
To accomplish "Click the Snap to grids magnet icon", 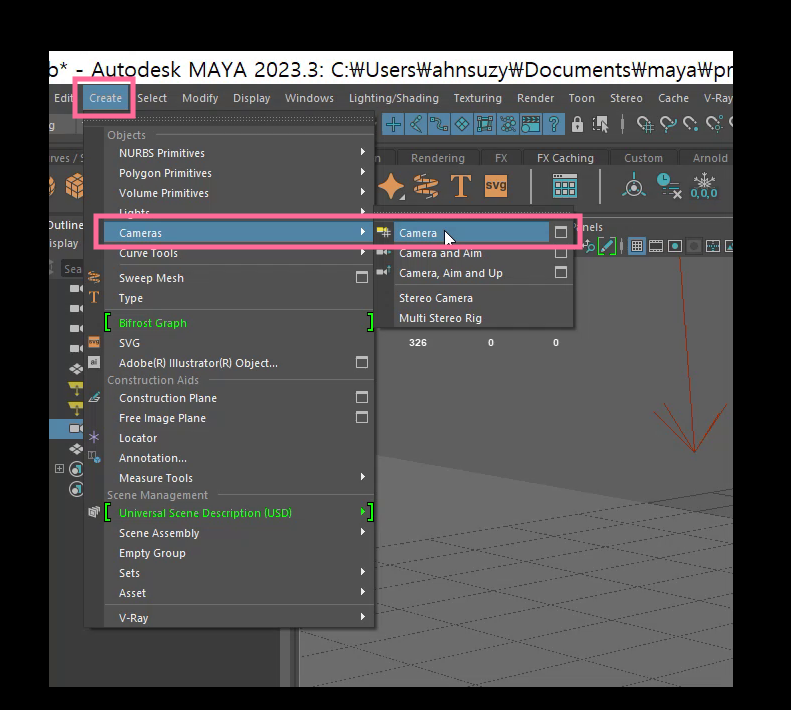I will click(x=644, y=124).
